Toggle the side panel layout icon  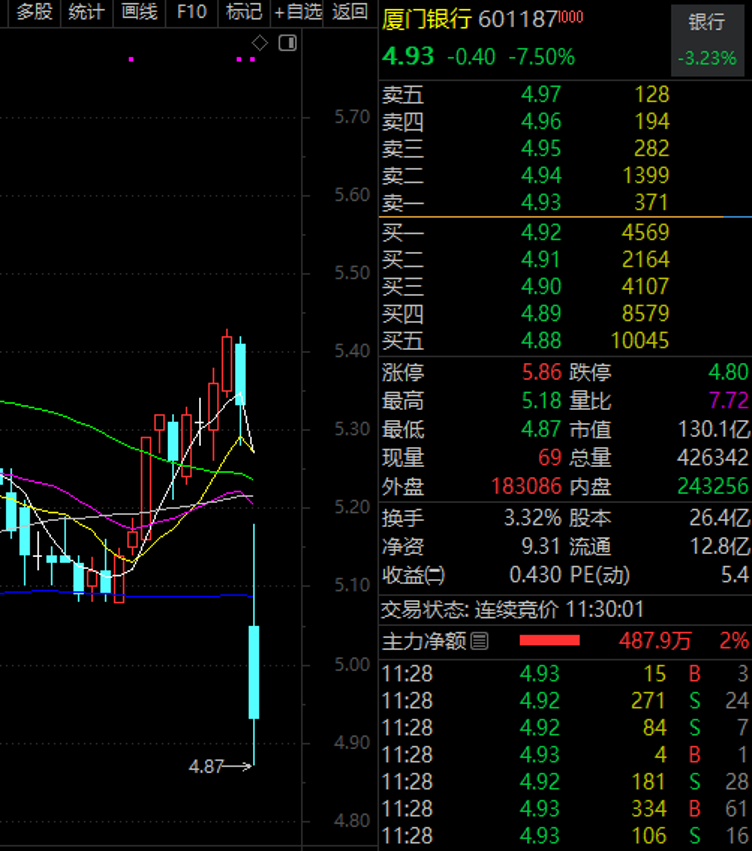[287, 43]
